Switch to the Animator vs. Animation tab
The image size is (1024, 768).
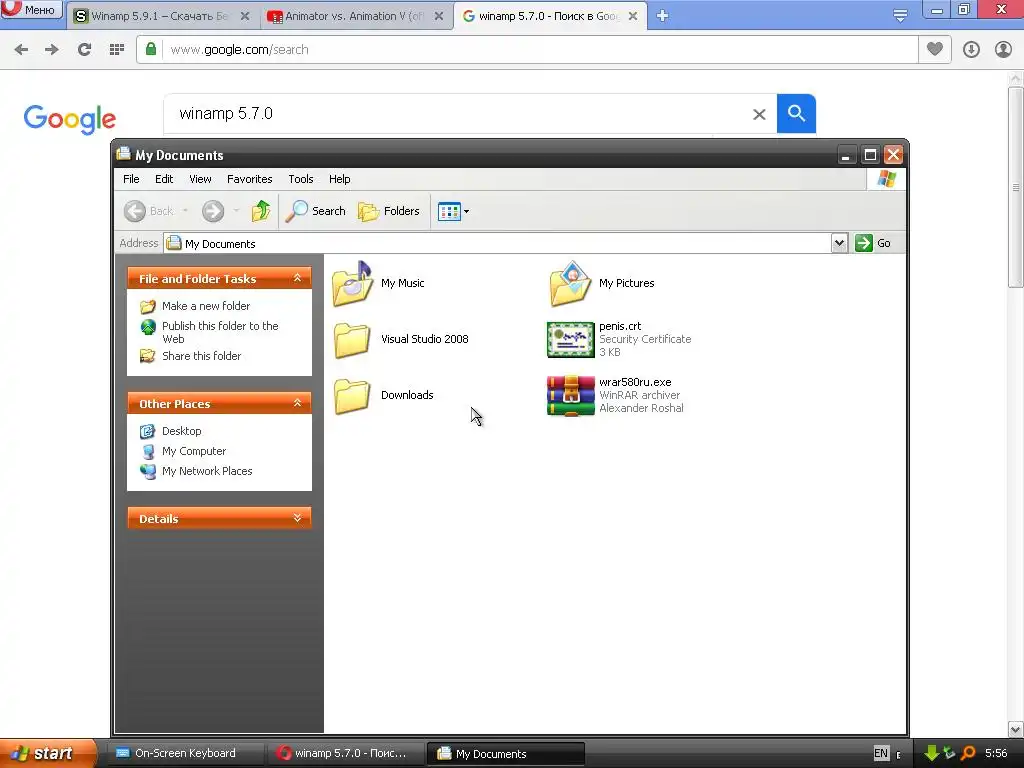click(x=355, y=16)
